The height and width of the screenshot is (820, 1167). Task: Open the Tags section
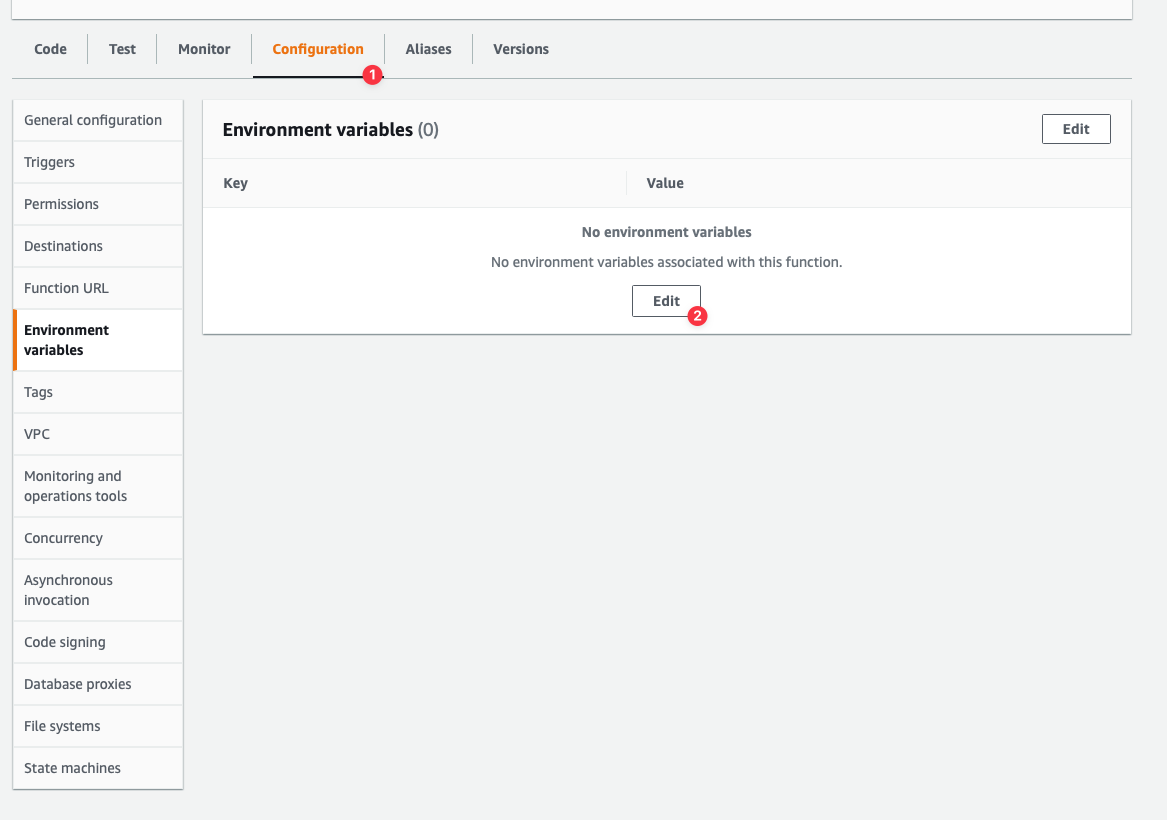point(97,392)
